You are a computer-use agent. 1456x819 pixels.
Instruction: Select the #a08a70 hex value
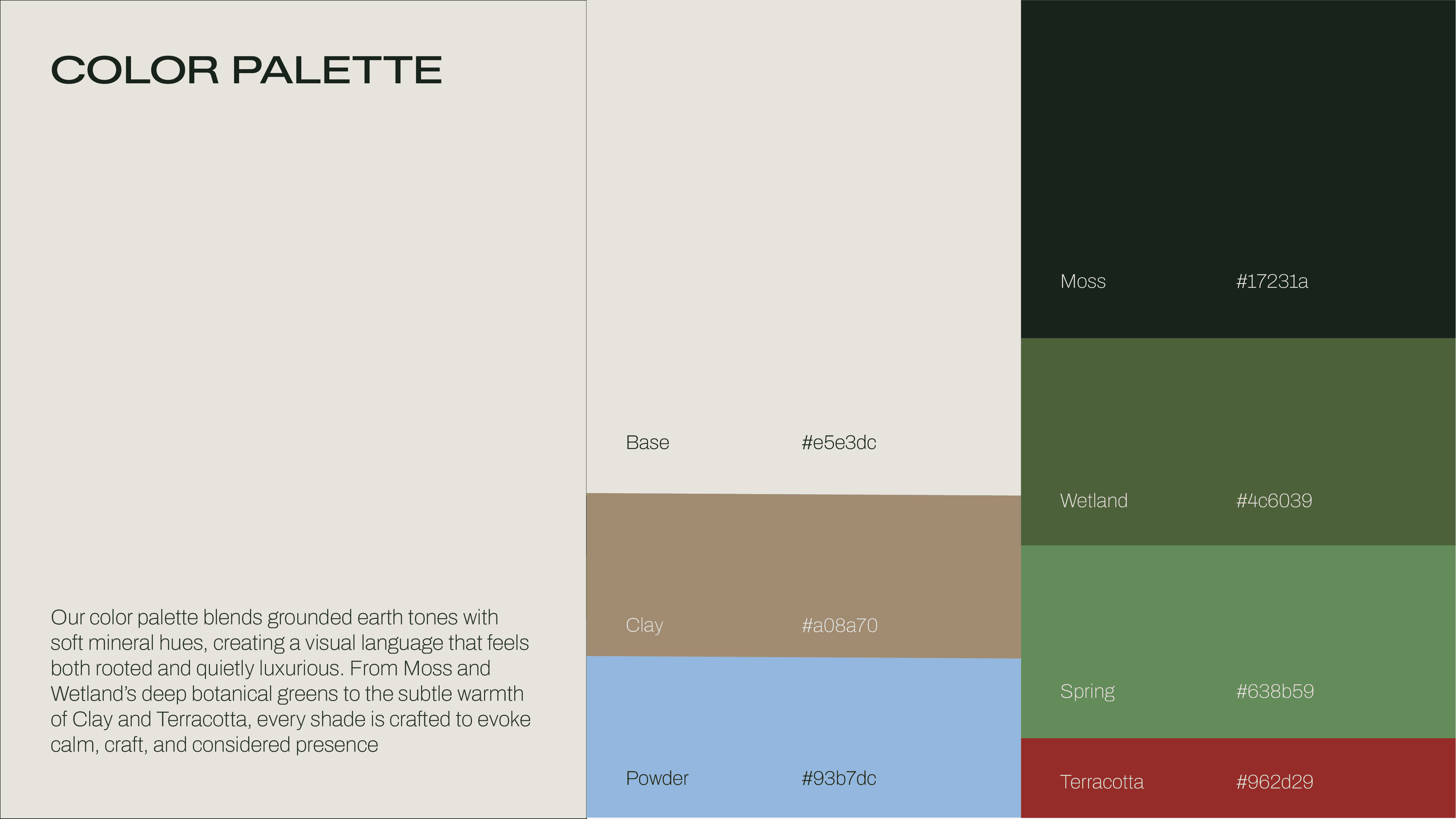point(839,626)
